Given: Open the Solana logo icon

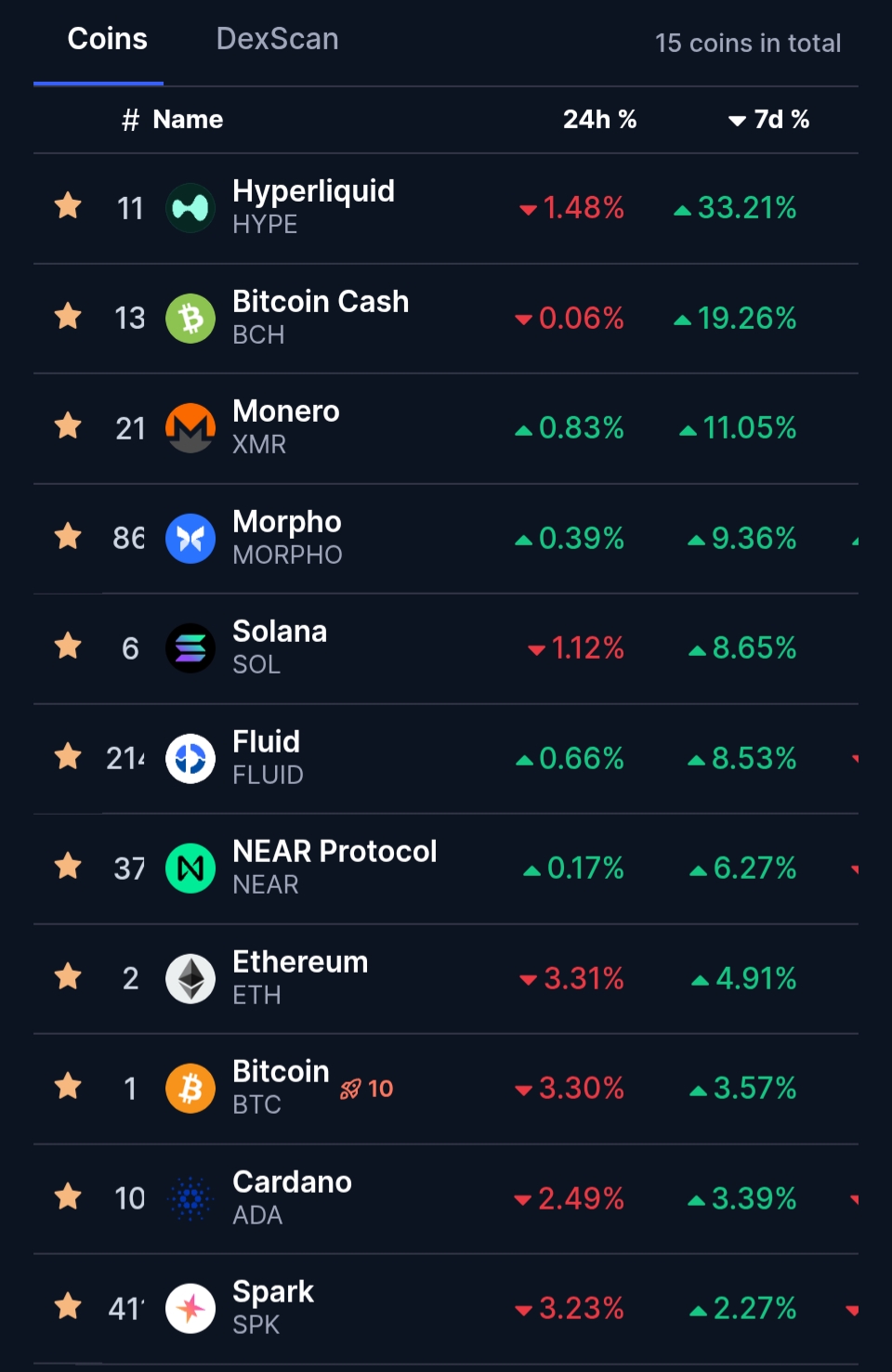Looking at the screenshot, I should [190, 648].
